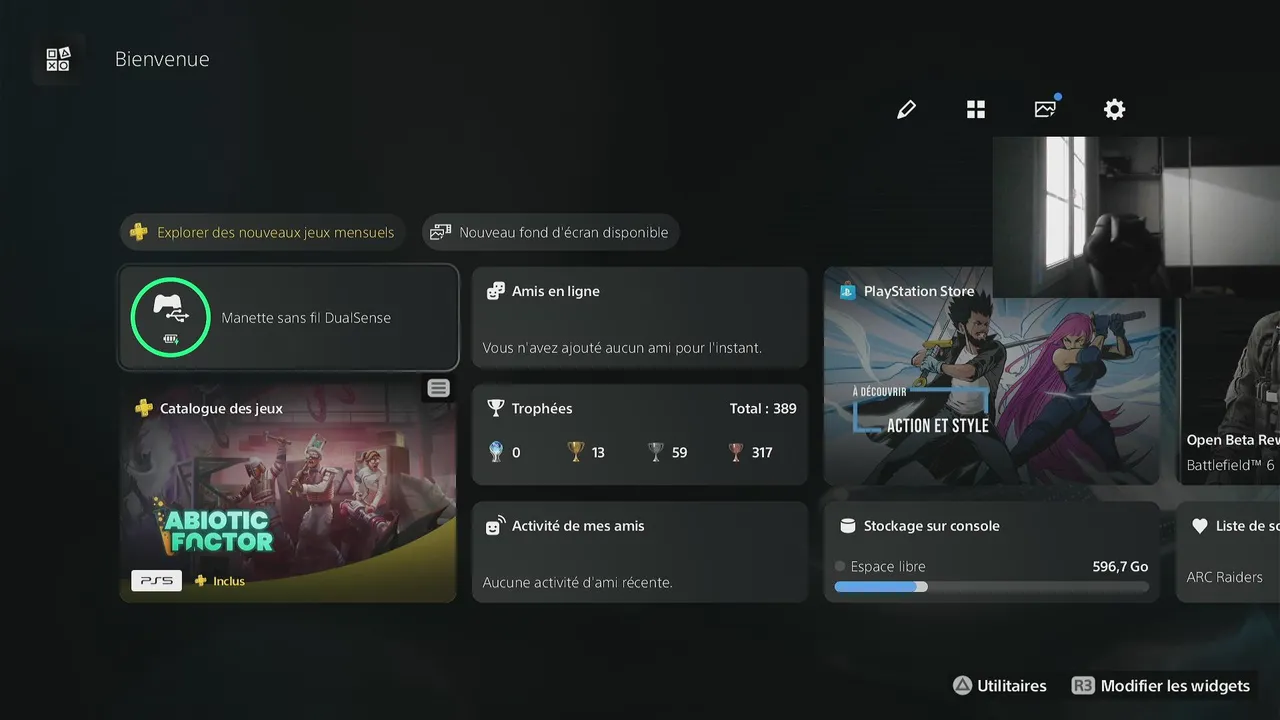Open the PlayStation shapes home icon
This screenshot has width=1280, height=720.
[x=58, y=59]
